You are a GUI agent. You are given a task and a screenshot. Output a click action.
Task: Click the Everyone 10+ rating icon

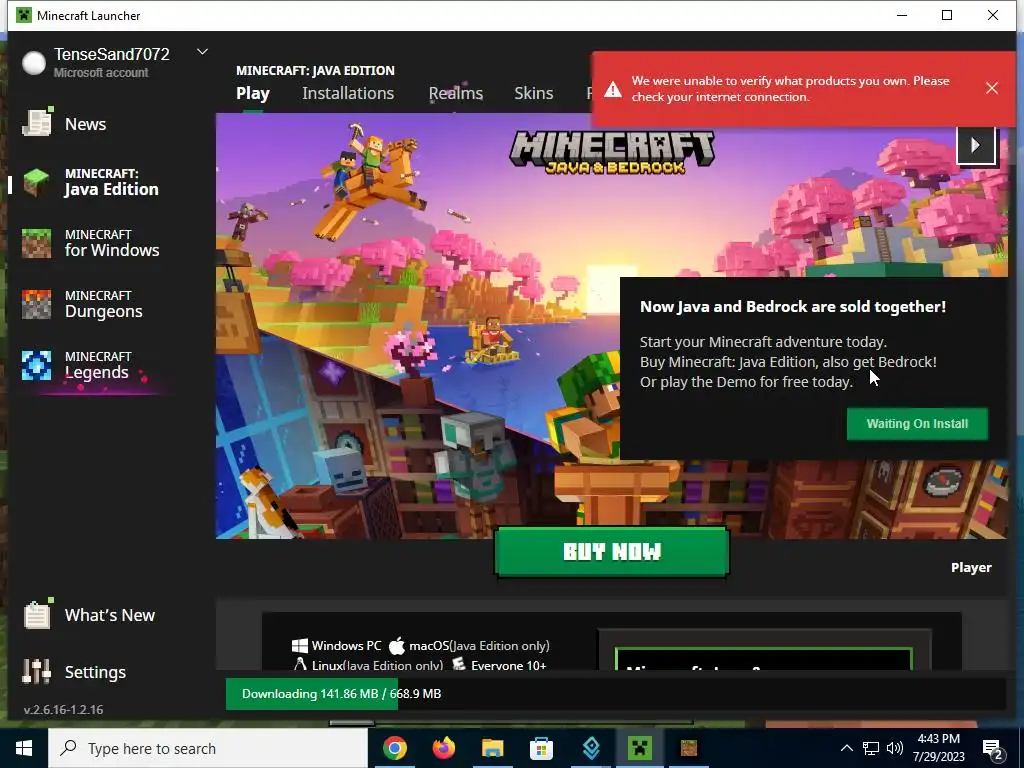point(459,664)
